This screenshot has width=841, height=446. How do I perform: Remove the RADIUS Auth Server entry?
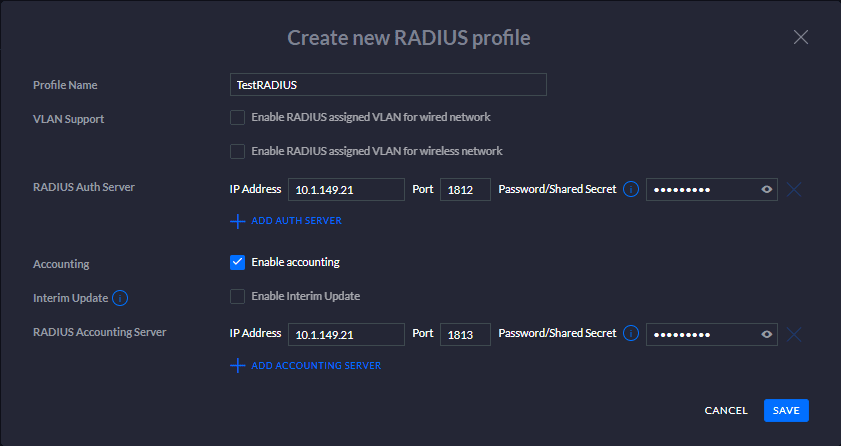tap(794, 190)
